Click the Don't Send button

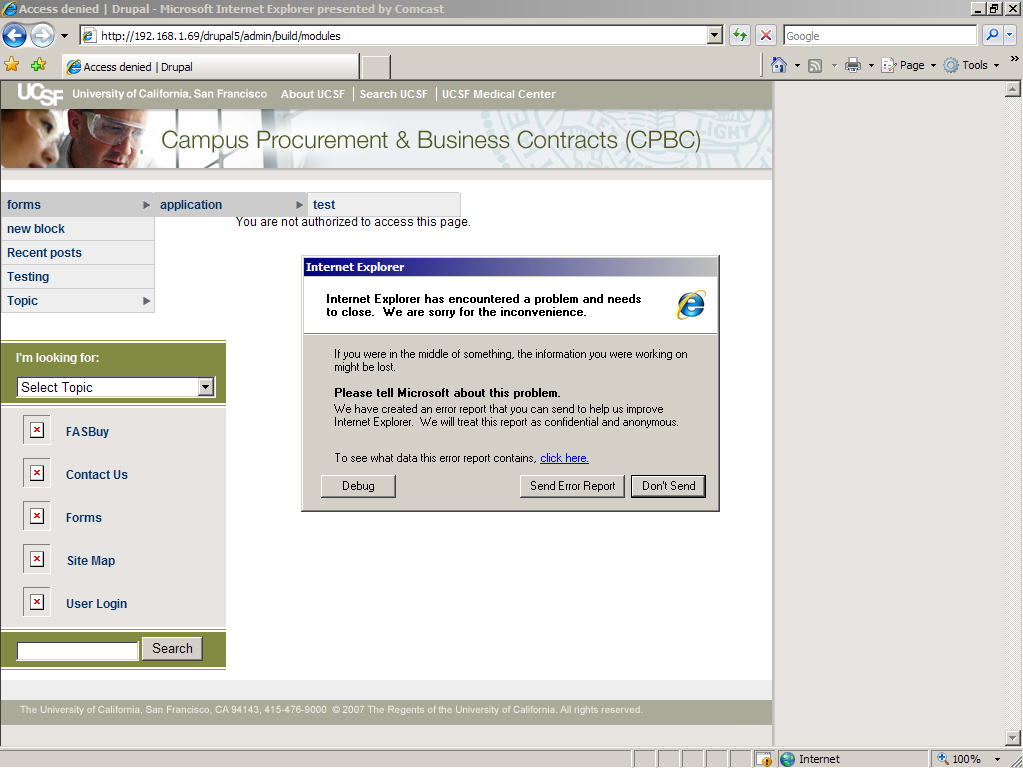tap(668, 486)
